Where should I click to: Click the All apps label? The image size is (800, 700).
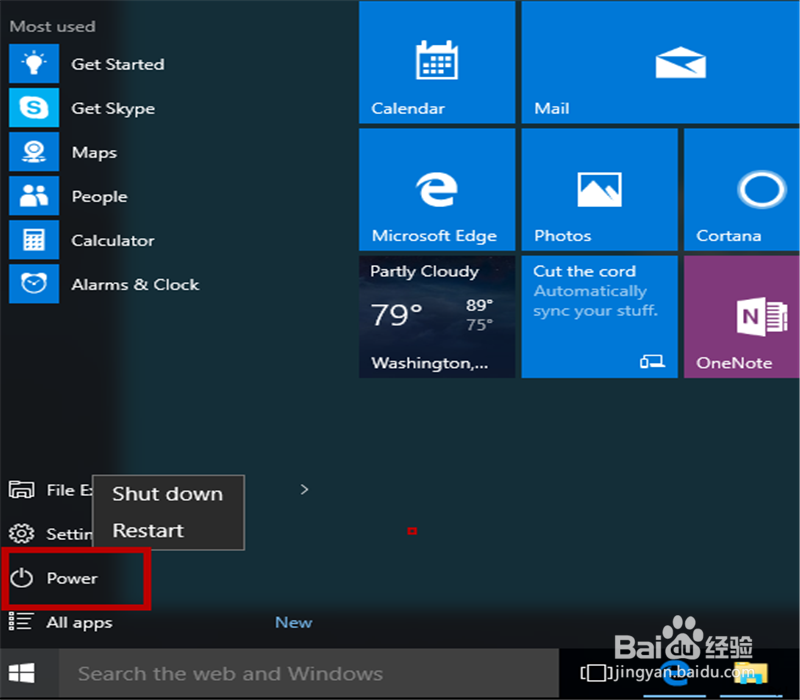[x=80, y=623]
